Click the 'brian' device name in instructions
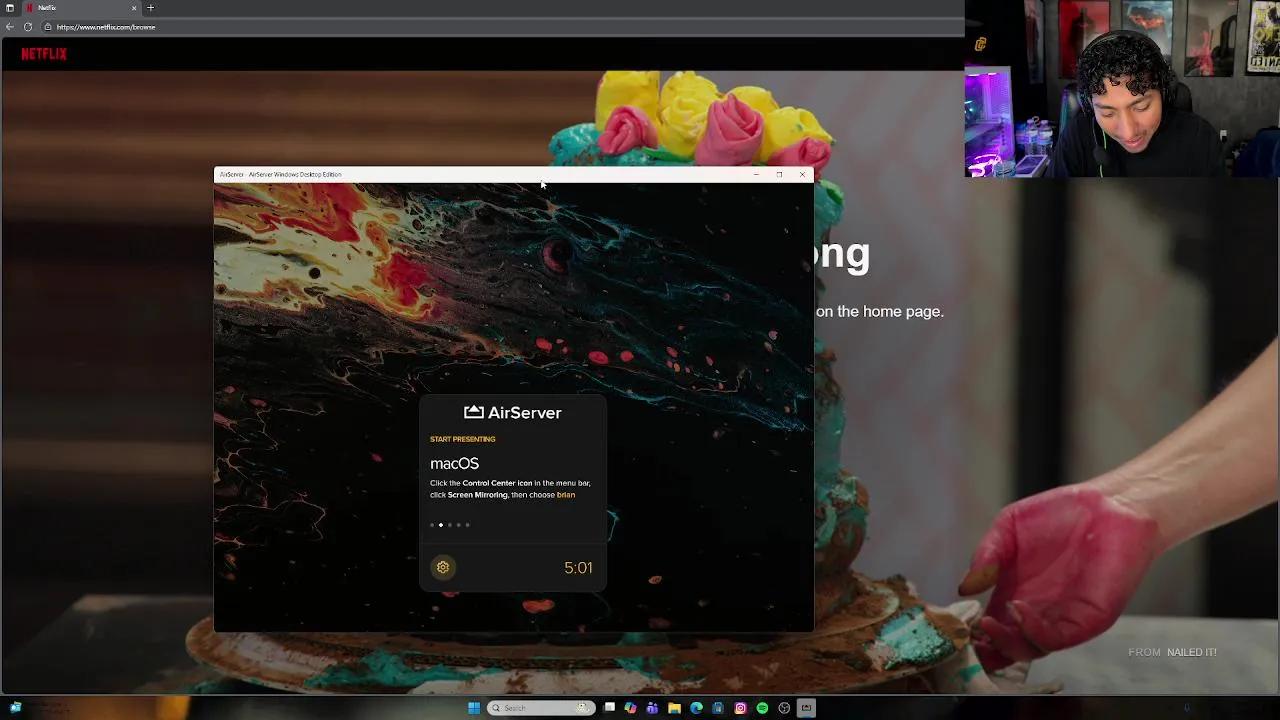Image resolution: width=1280 pixels, height=720 pixels. [566, 495]
